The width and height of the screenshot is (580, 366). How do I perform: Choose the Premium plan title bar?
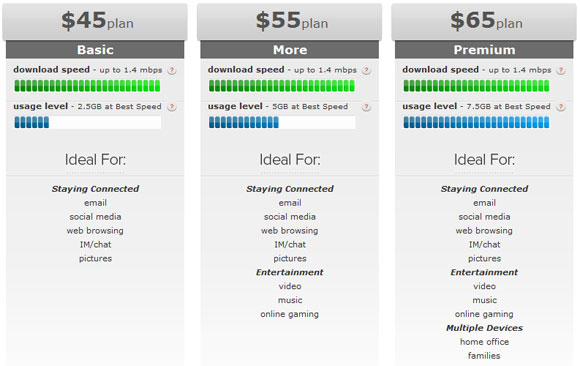pyautogui.click(x=484, y=50)
